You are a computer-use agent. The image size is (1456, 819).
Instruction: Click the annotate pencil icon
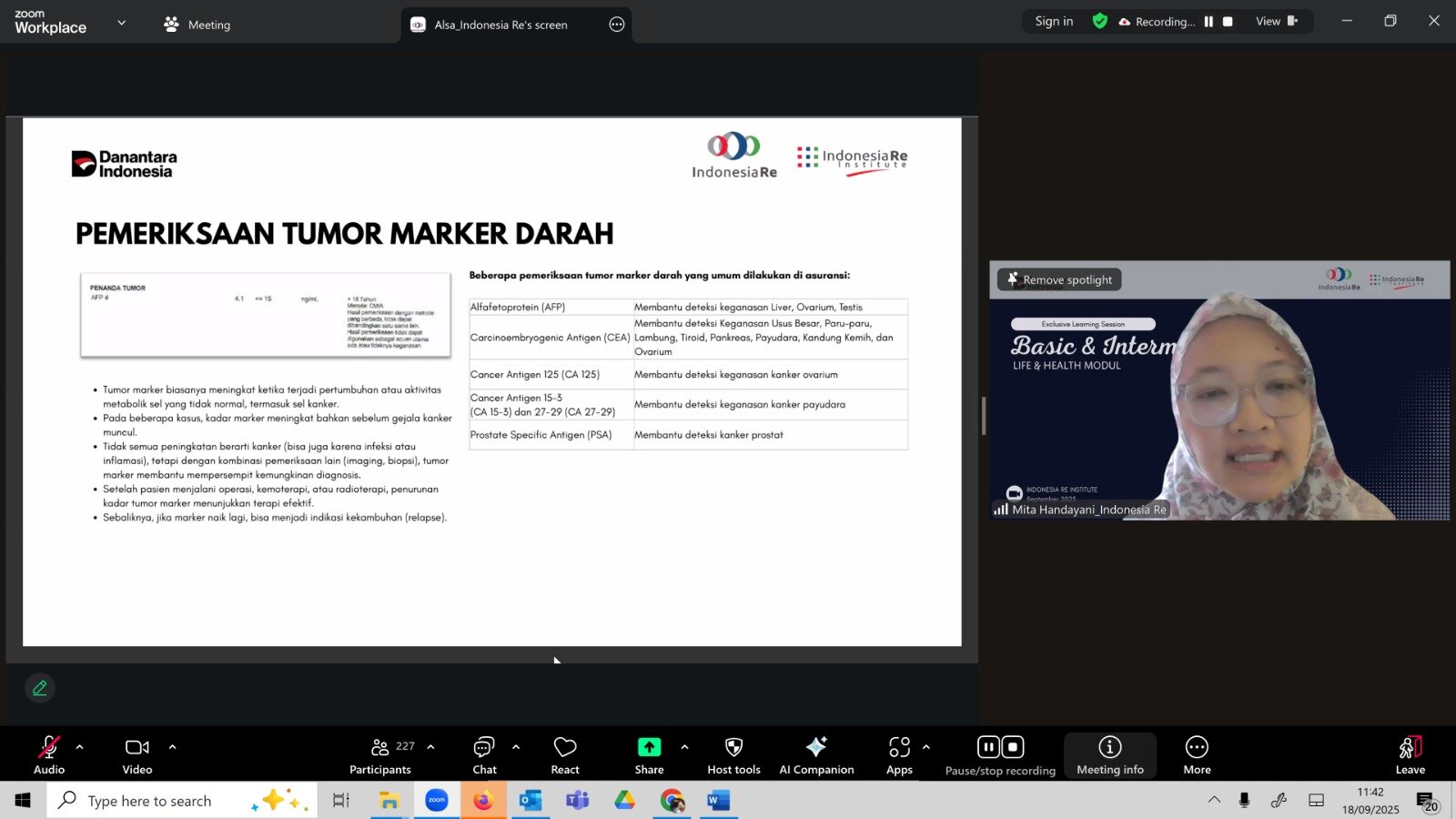point(40,688)
